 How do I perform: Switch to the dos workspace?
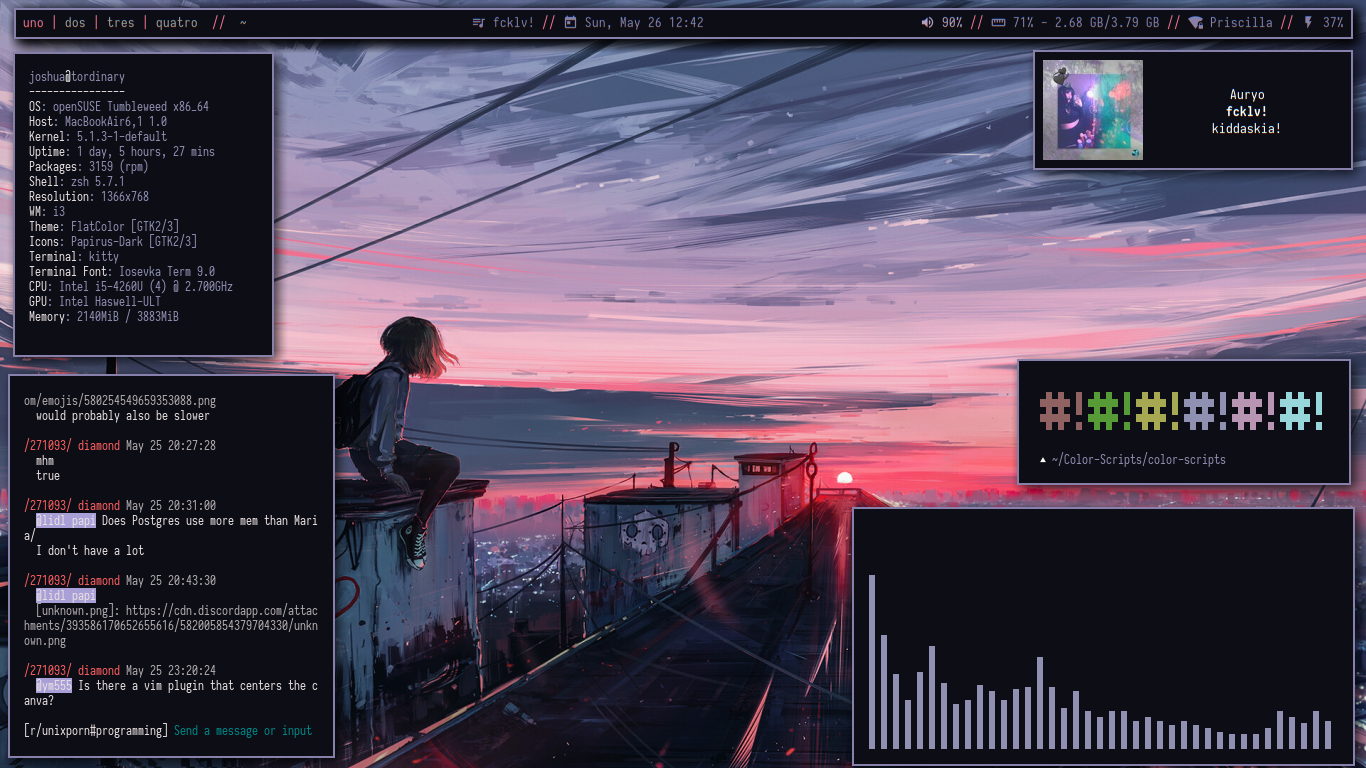click(x=75, y=22)
